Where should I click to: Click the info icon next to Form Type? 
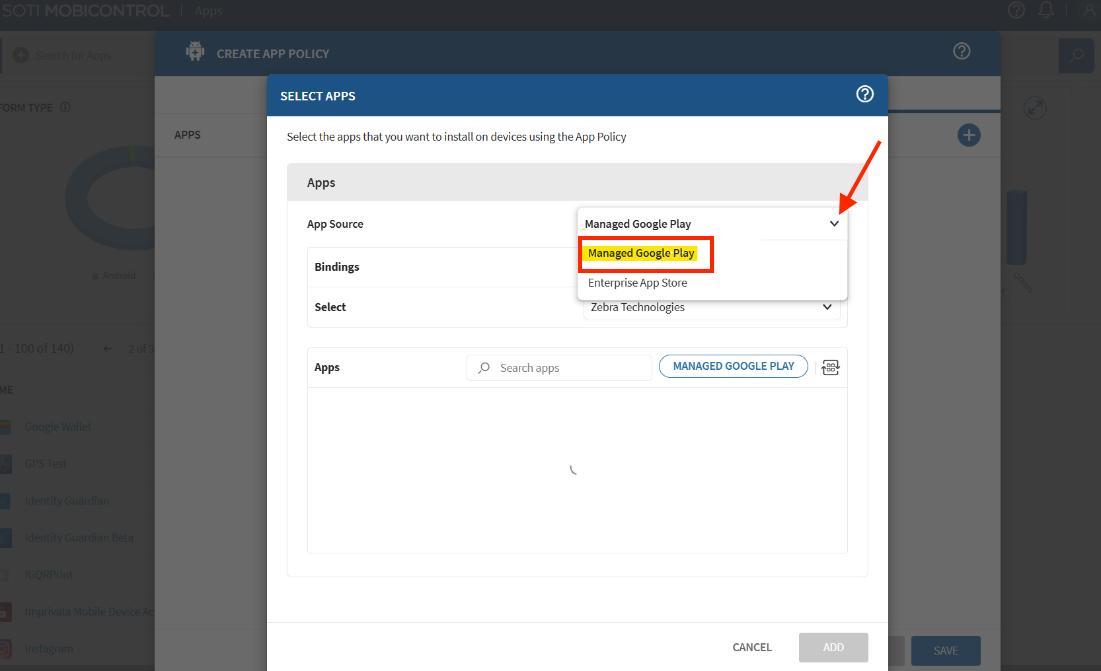[x=65, y=107]
